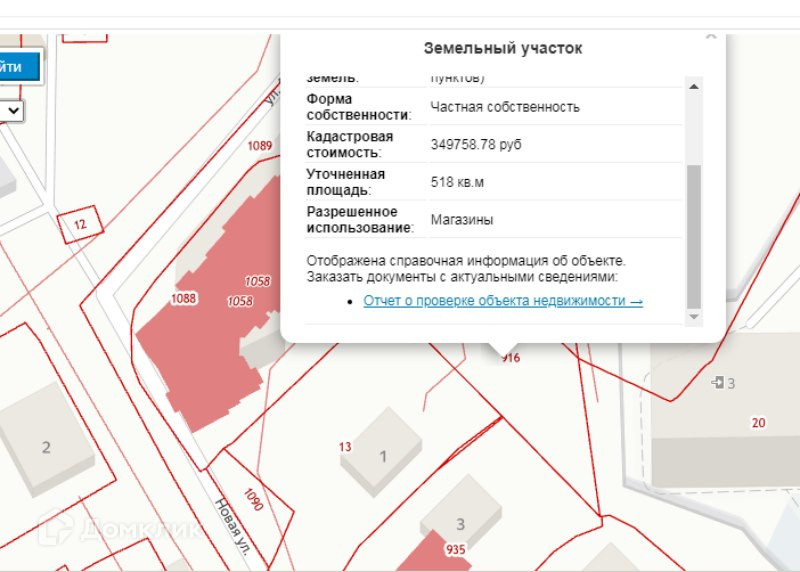
Task: Click building numbered 2 on map
Action: pyautogui.click(x=46, y=439)
